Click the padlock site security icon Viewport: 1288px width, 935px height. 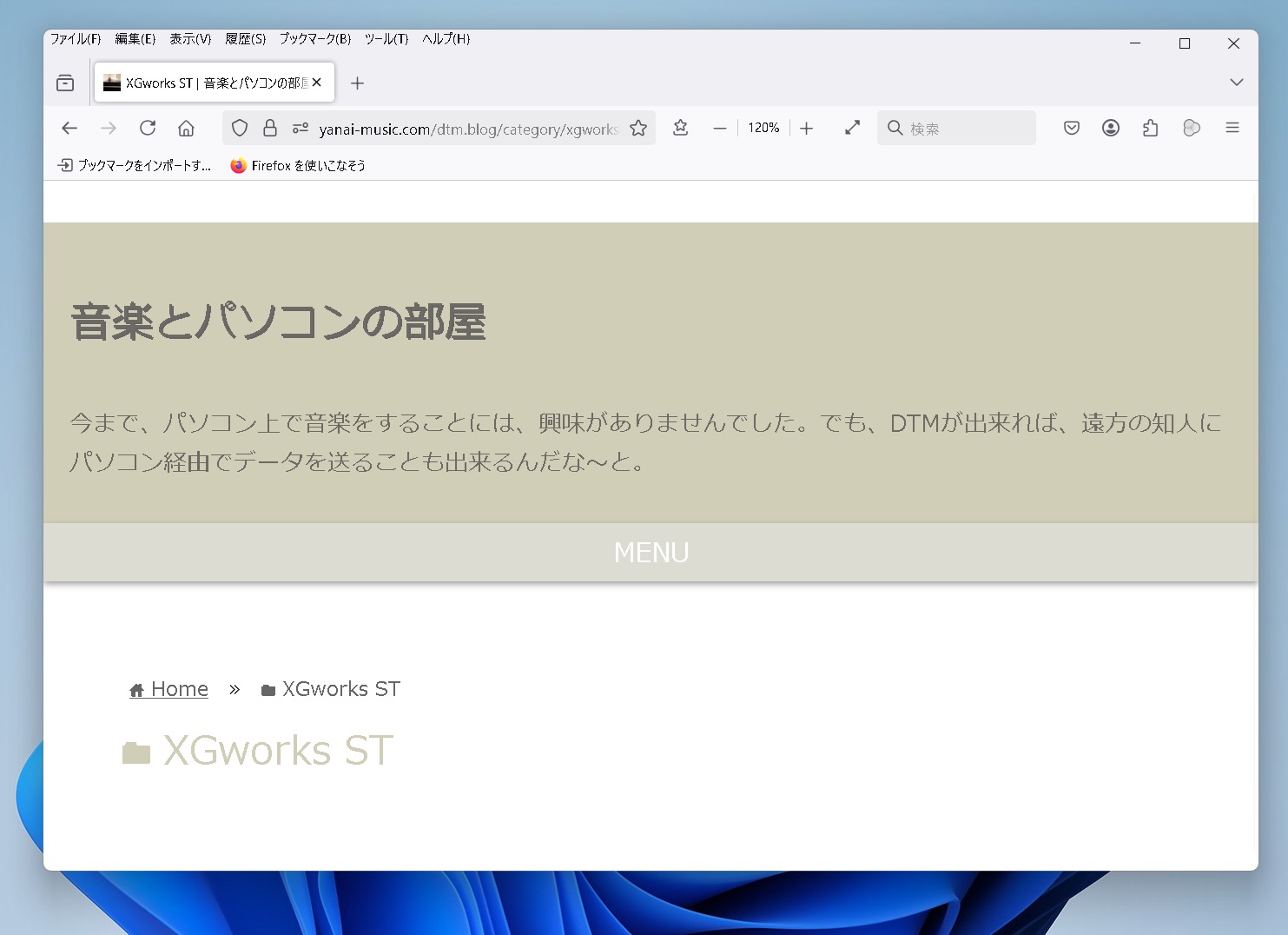270,129
